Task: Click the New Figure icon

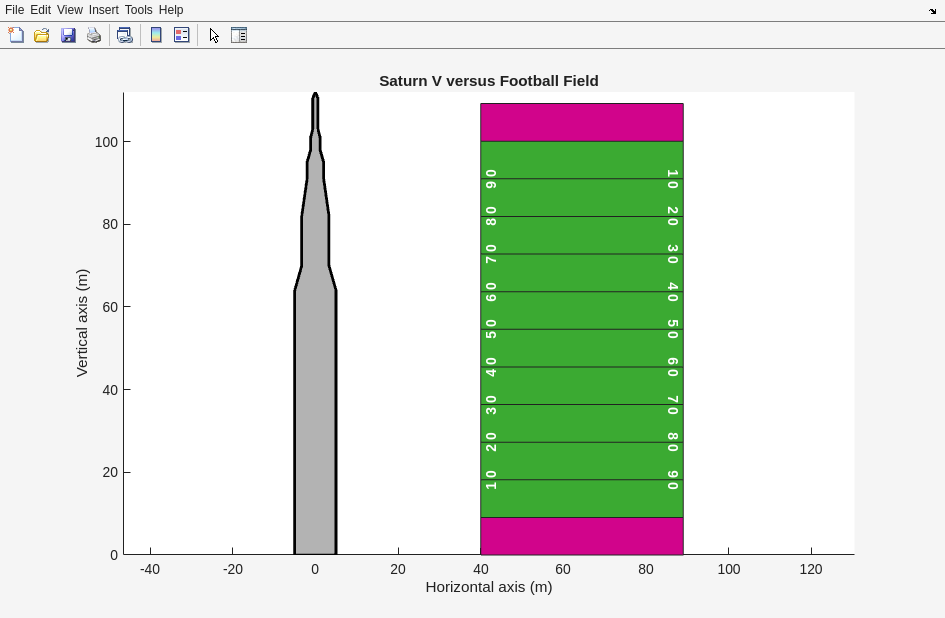Action: [x=16, y=35]
